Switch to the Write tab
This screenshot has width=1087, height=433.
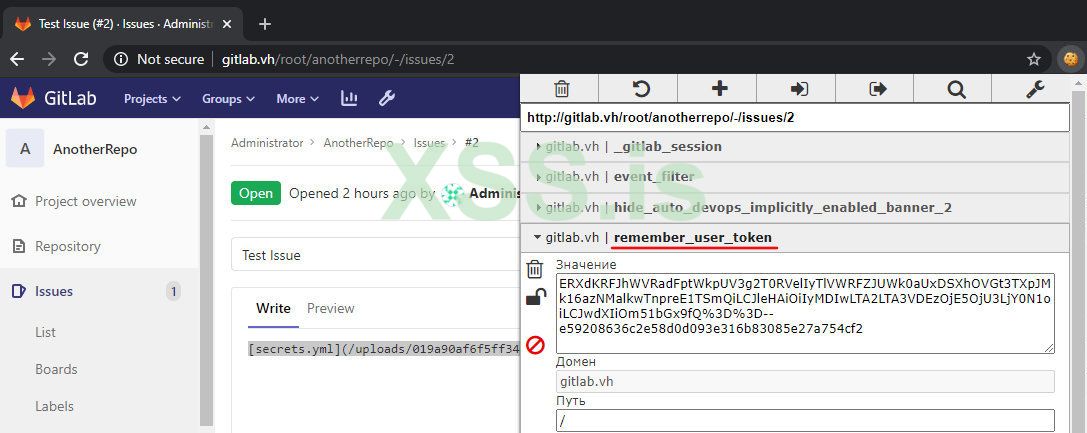[273, 308]
